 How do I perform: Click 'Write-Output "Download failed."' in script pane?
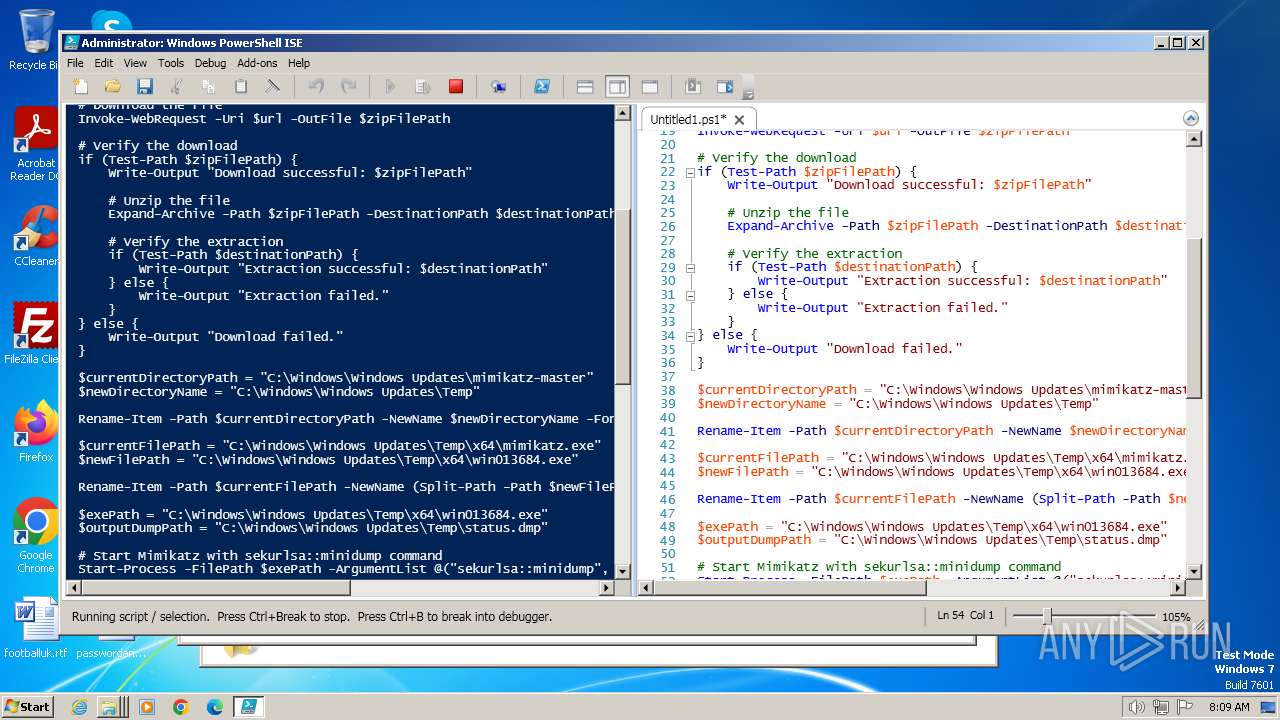click(845, 349)
